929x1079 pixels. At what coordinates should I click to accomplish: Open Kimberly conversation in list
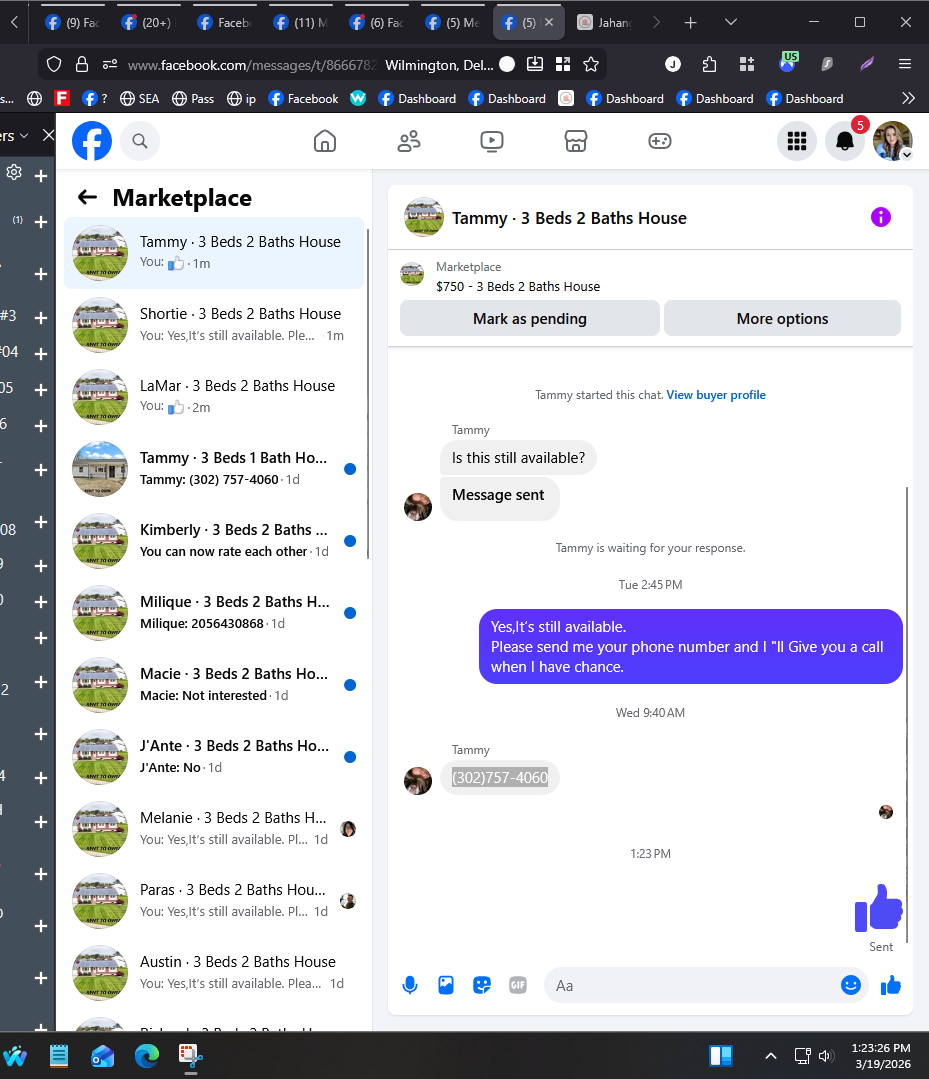pyautogui.click(x=214, y=541)
